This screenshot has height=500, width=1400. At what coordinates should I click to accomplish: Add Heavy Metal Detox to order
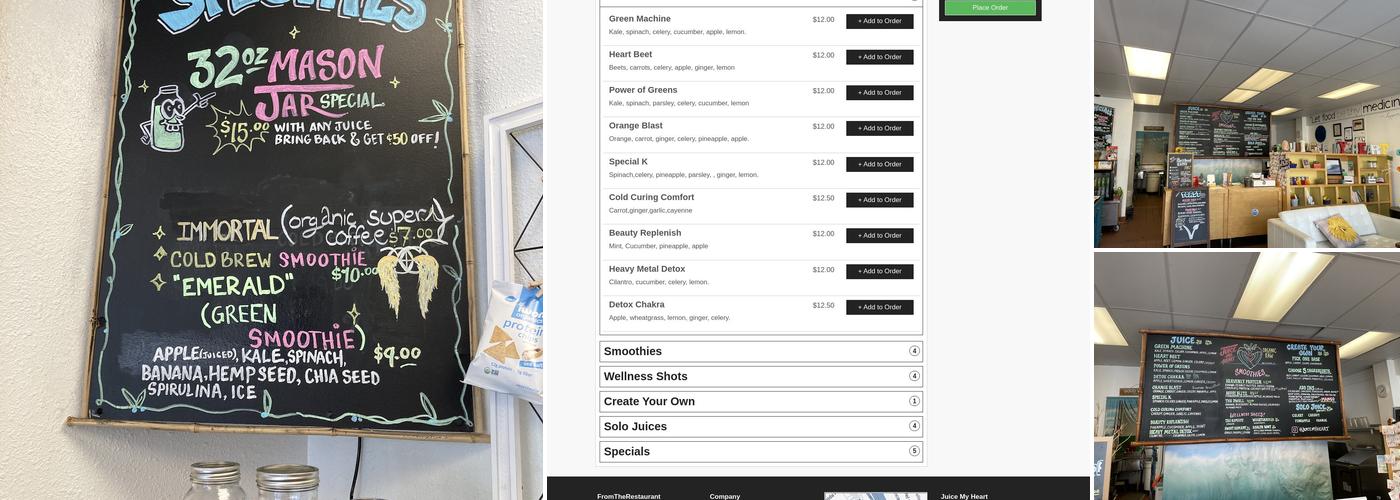click(879, 271)
